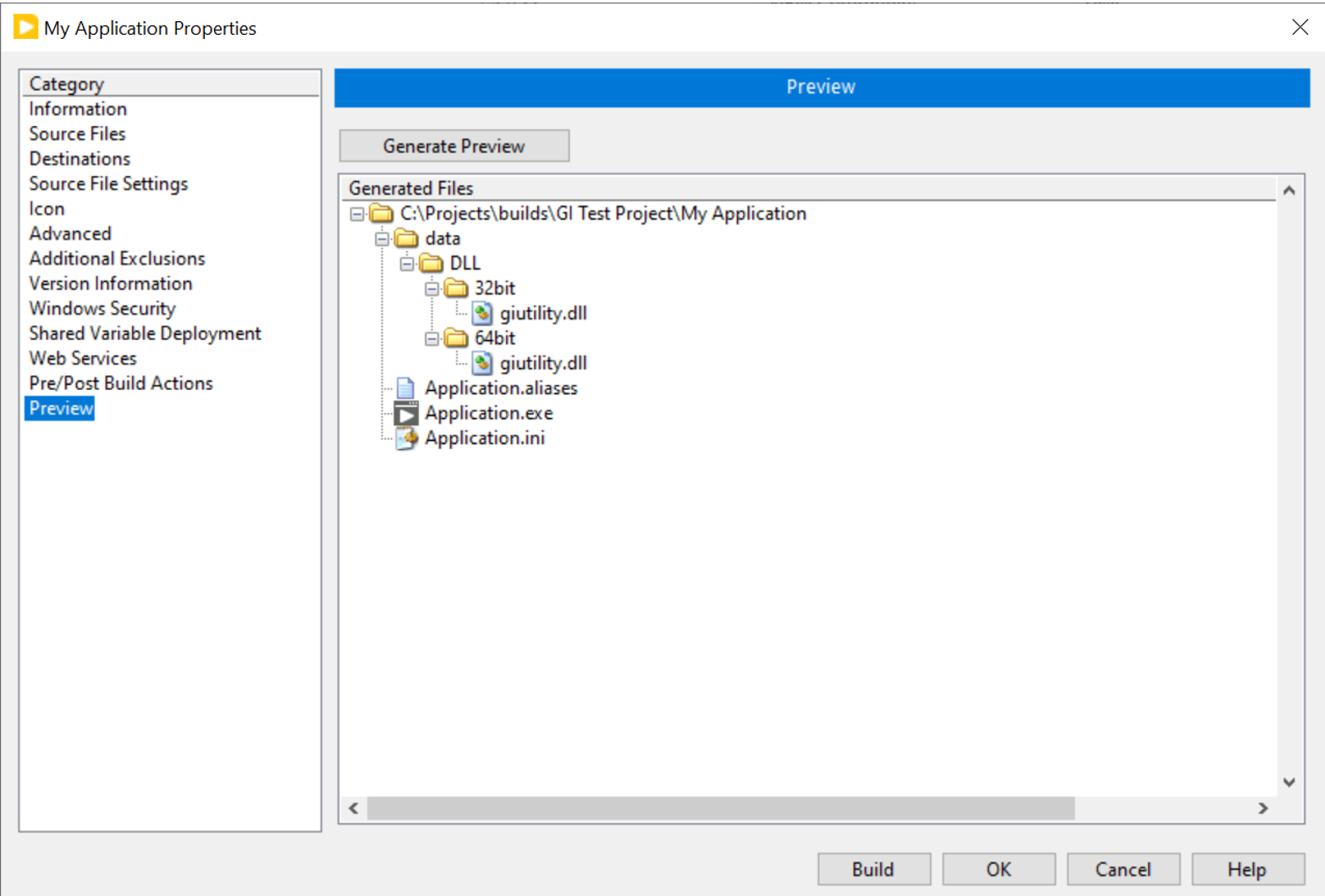
Task: Click the Build button
Action: click(873, 869)
